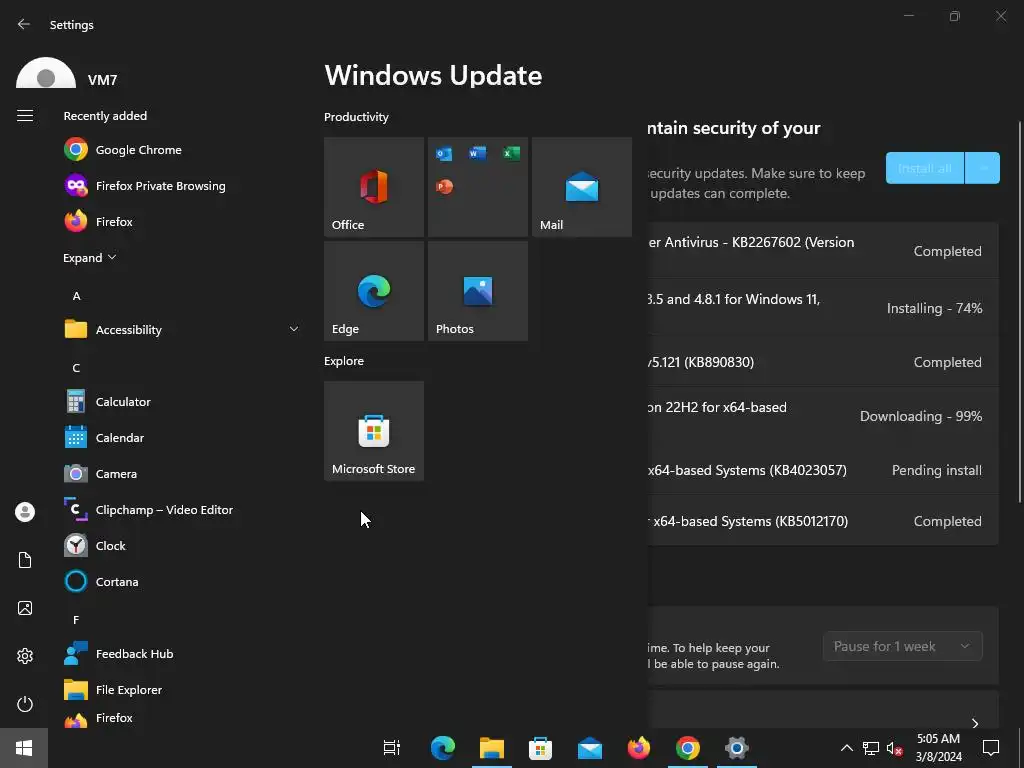Open the notification center icon

(x=991, y=748)
